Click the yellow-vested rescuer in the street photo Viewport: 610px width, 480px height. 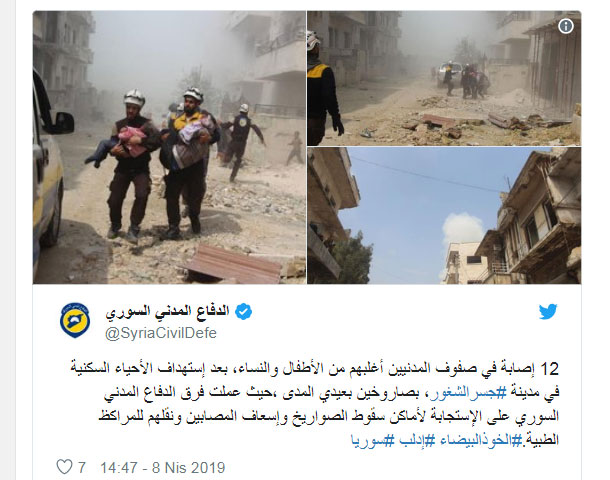pyautogui.click(x=324, y=88)
